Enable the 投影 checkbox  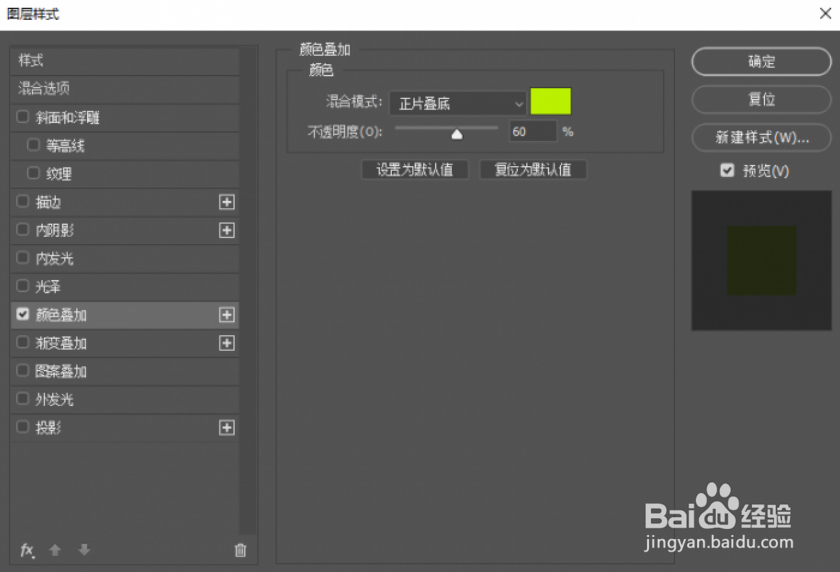(x=22, y=427)
